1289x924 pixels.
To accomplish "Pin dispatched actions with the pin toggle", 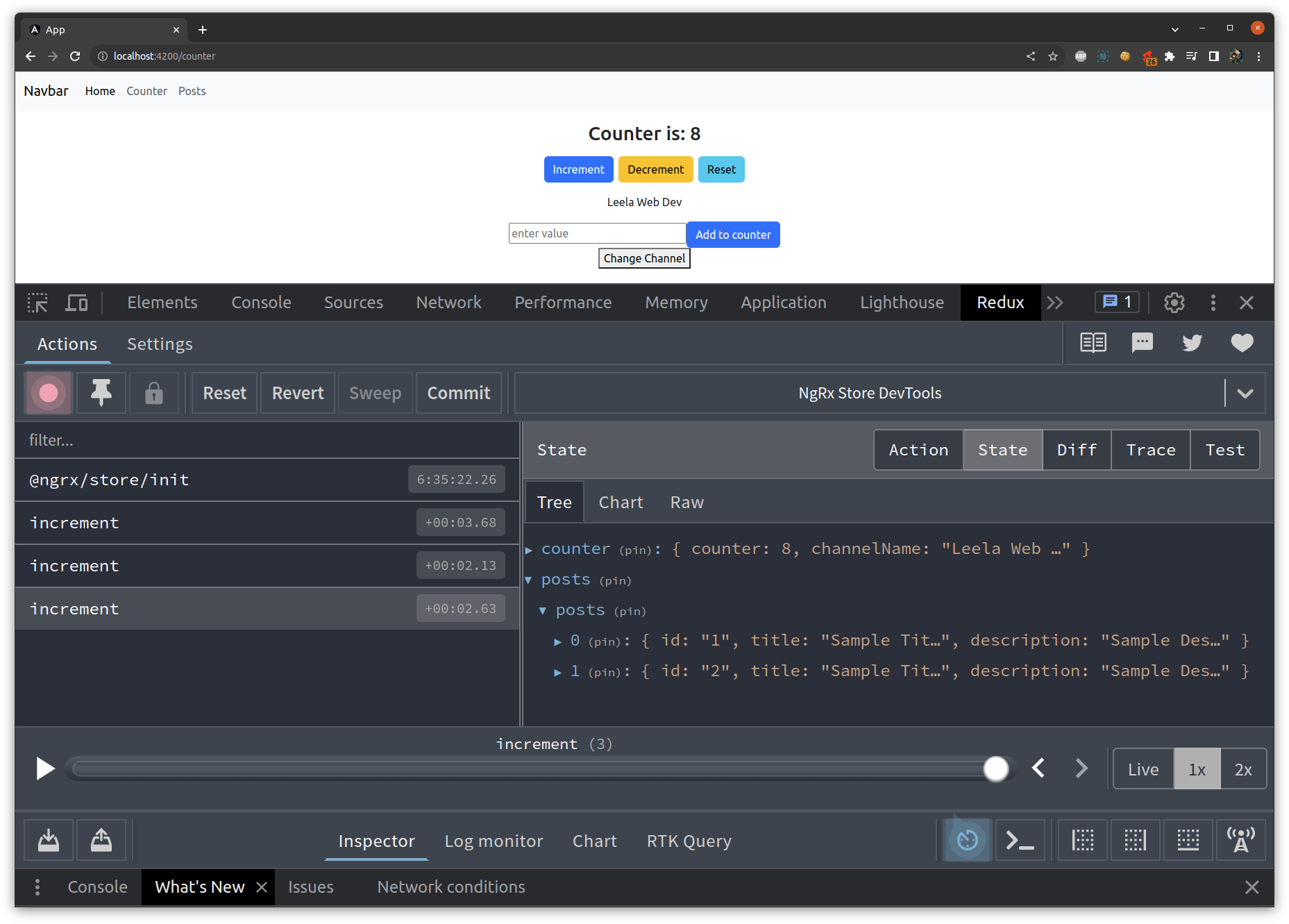I will click(101, 392).
